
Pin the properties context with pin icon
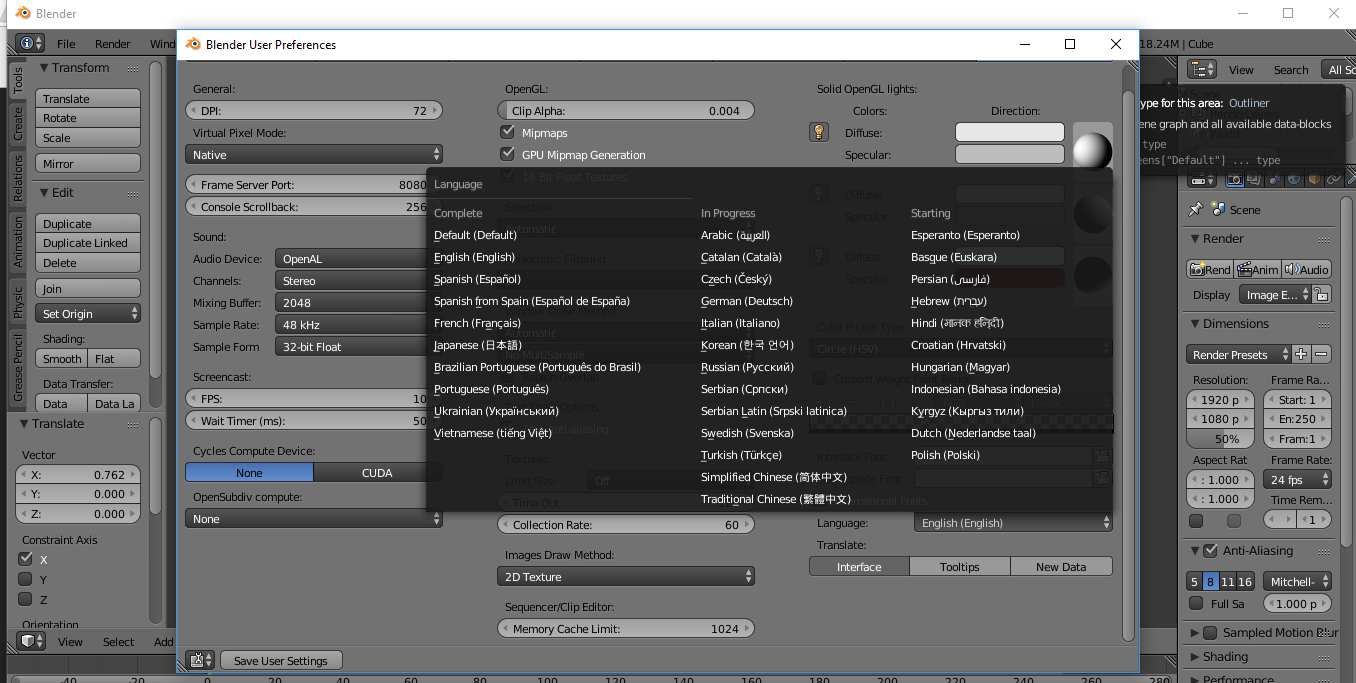point(1195,210)
